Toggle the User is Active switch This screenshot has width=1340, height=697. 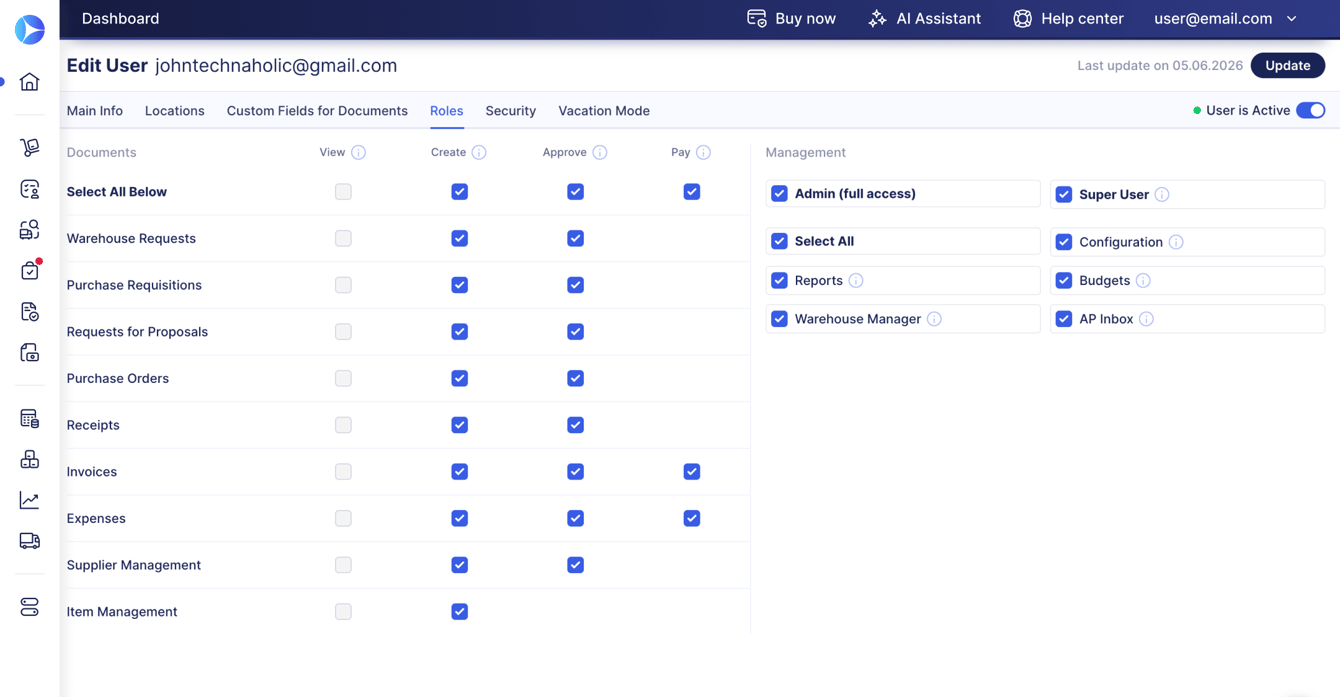pyautogui.click(x=1311, y=110)
